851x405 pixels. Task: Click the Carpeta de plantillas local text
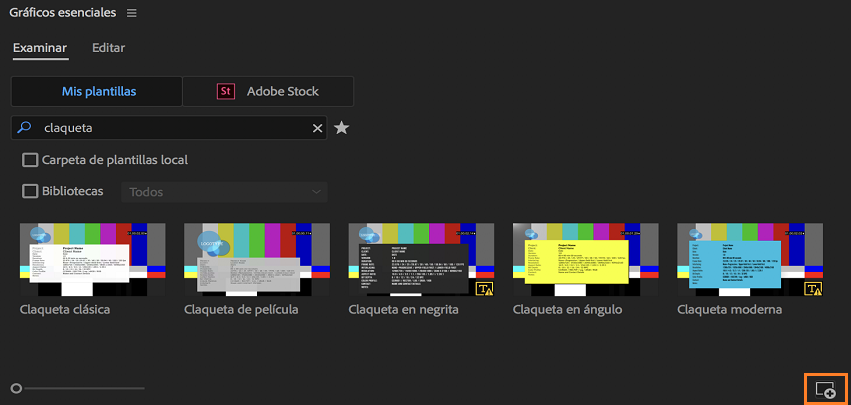point(115,160)
